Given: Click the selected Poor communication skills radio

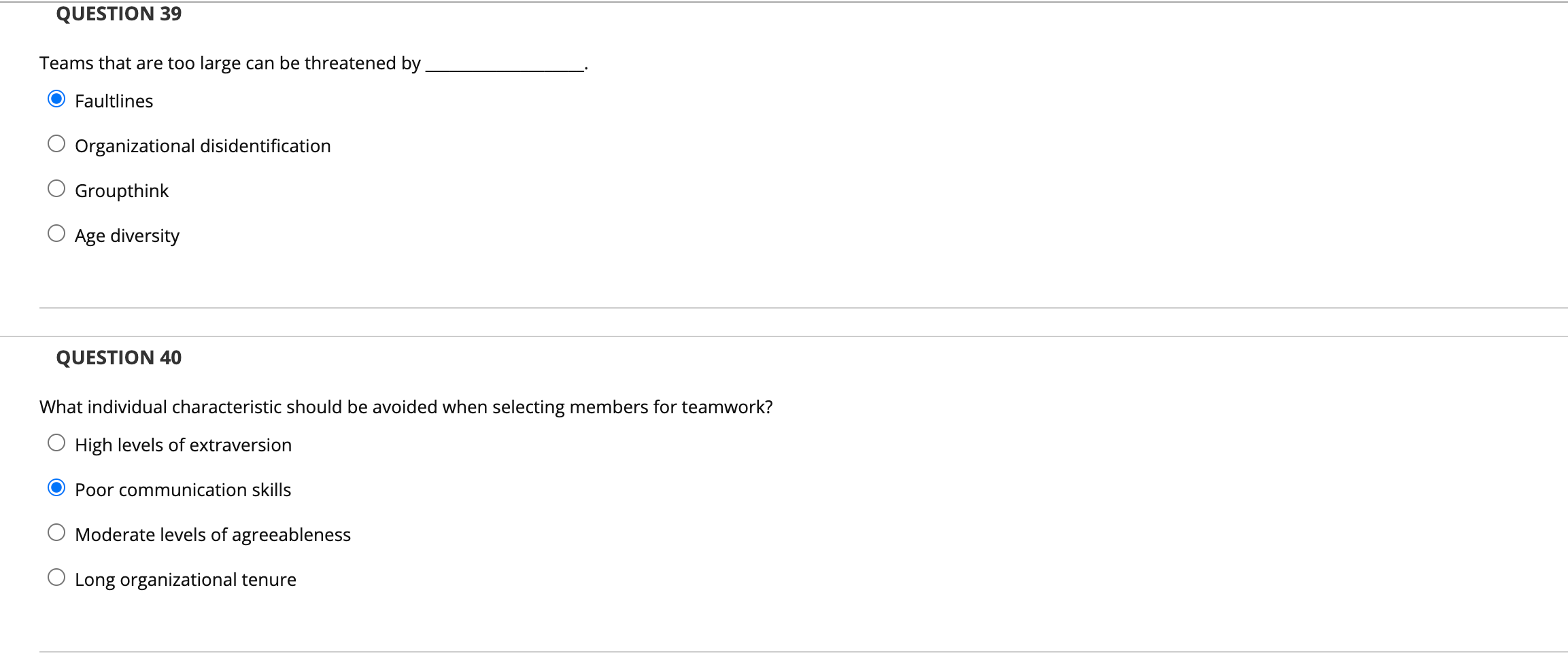Looking at the screenshot, I should click(x=57, y=487).
